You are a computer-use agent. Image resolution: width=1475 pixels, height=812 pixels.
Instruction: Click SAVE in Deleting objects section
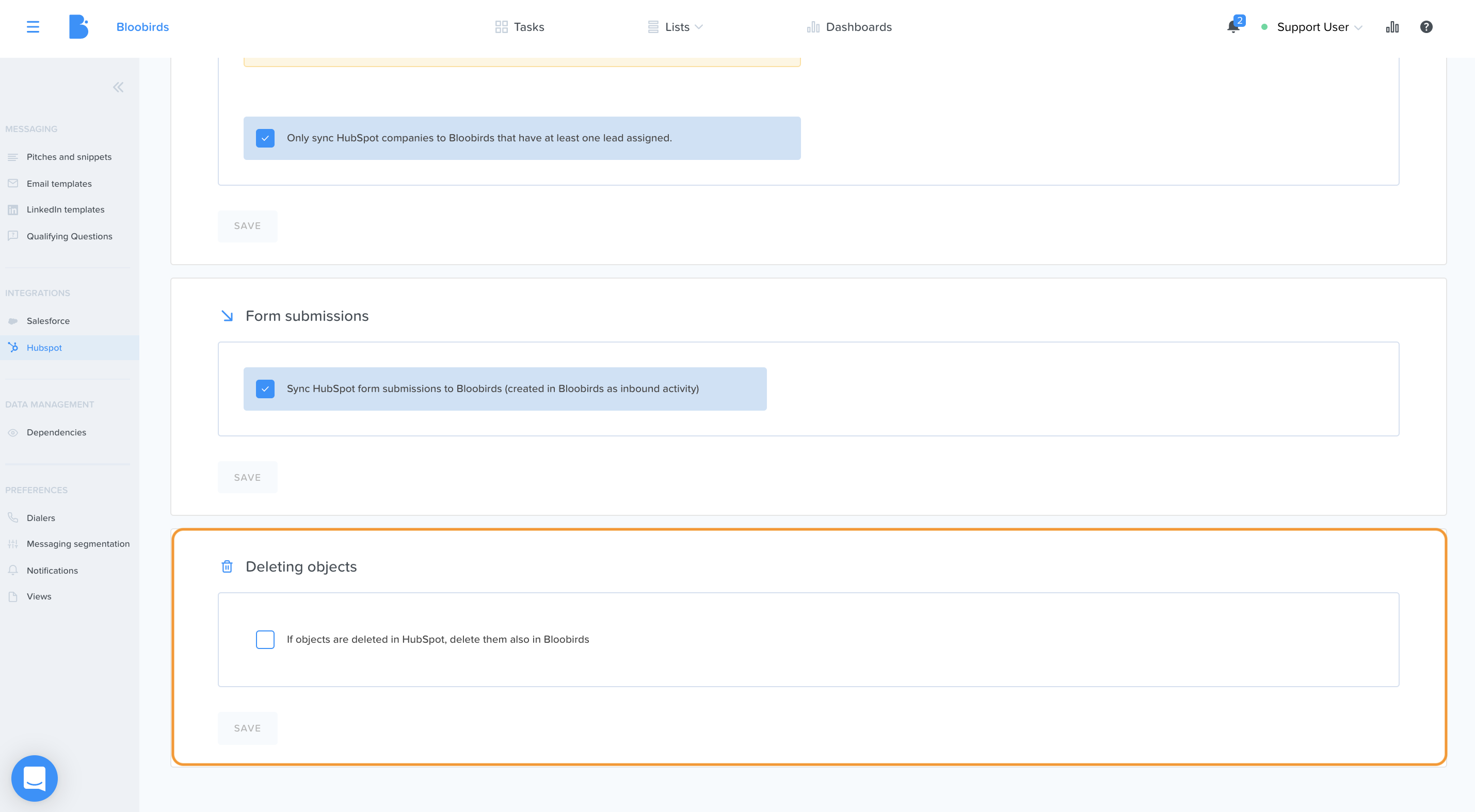[247, 728]
